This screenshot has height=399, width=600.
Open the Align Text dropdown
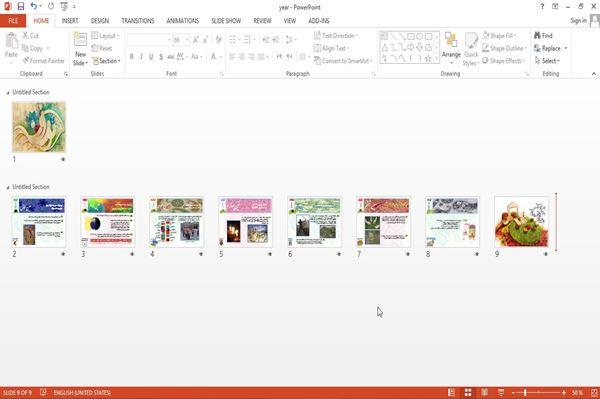click(x=331, y=48)
